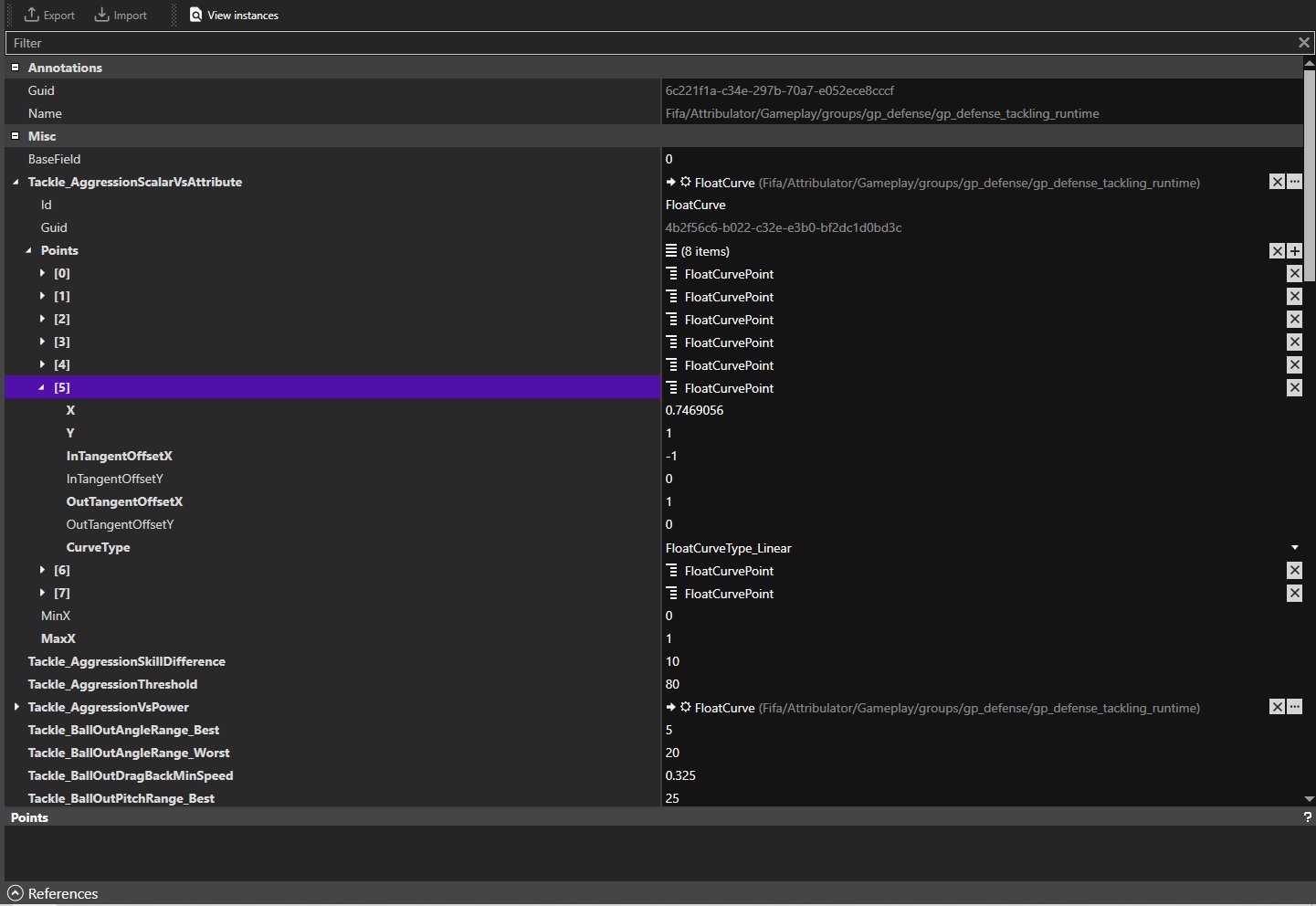Open the ellipsis options for FloatCurve
1316x906 pixels.
1294,182
